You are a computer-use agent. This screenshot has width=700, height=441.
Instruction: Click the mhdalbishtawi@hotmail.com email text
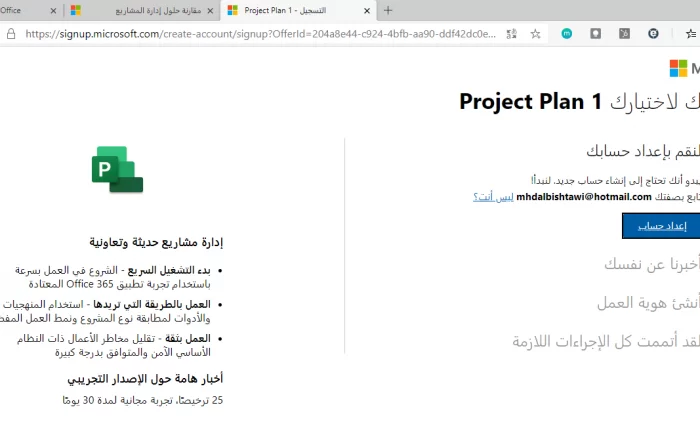(x=584, y=197)
